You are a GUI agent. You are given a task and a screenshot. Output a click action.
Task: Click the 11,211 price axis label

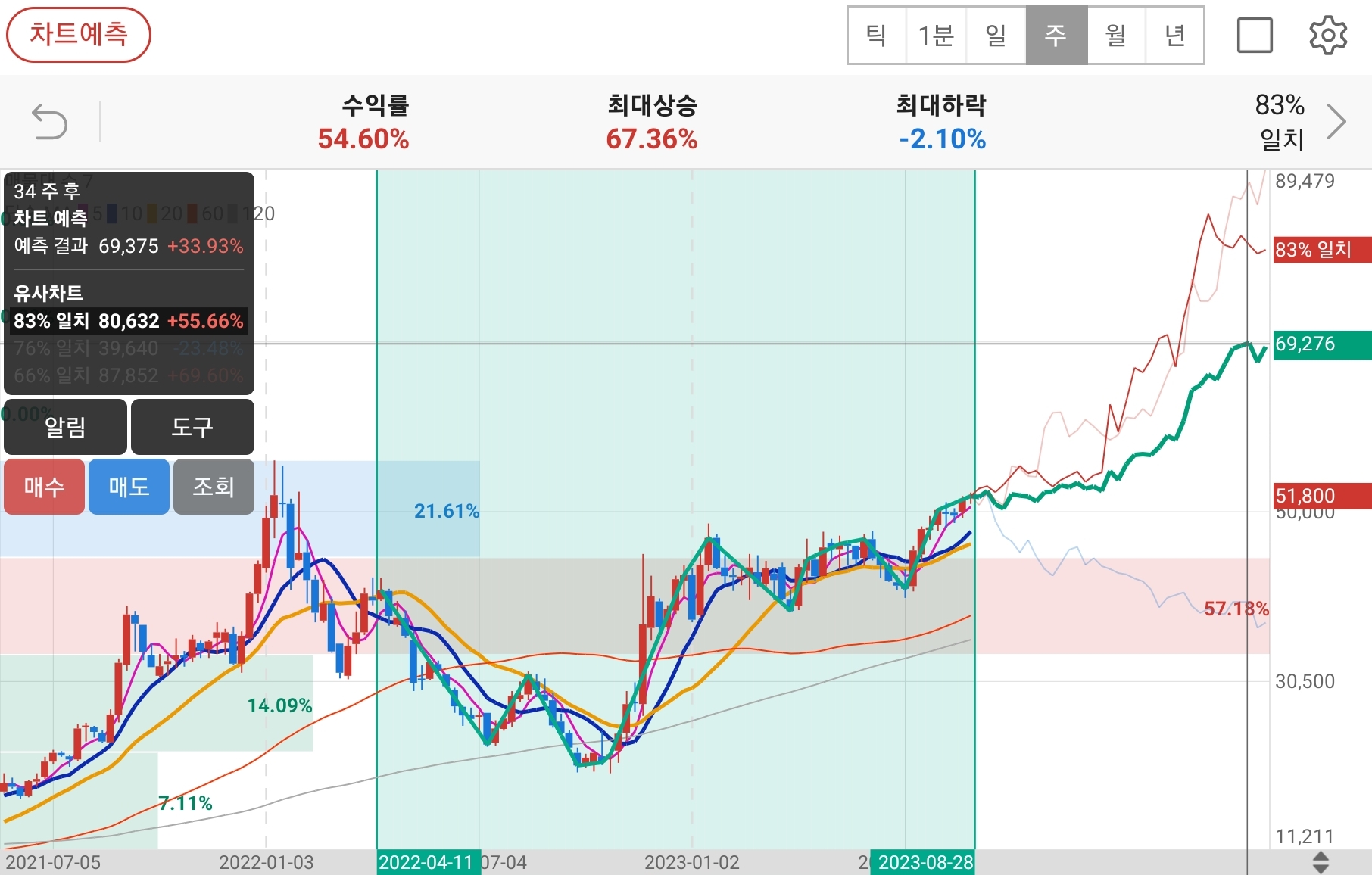click(1305, 836)
